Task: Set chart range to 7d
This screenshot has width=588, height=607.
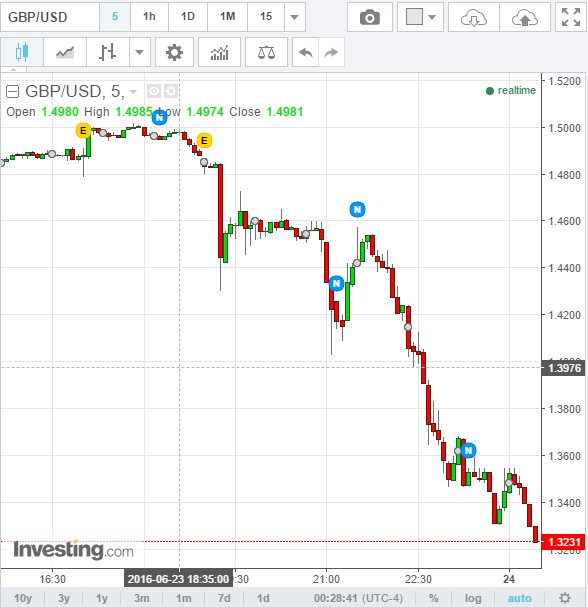Action: pyautogui.click(x=224, y=598)
